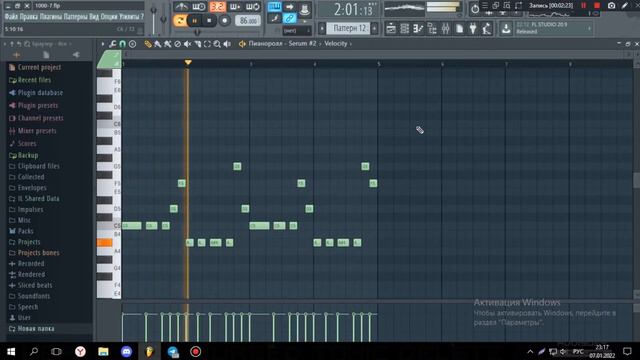Pick the Zoom magnifier tool
The height and width of the screenshot is (360, 640).
(217, 44)
